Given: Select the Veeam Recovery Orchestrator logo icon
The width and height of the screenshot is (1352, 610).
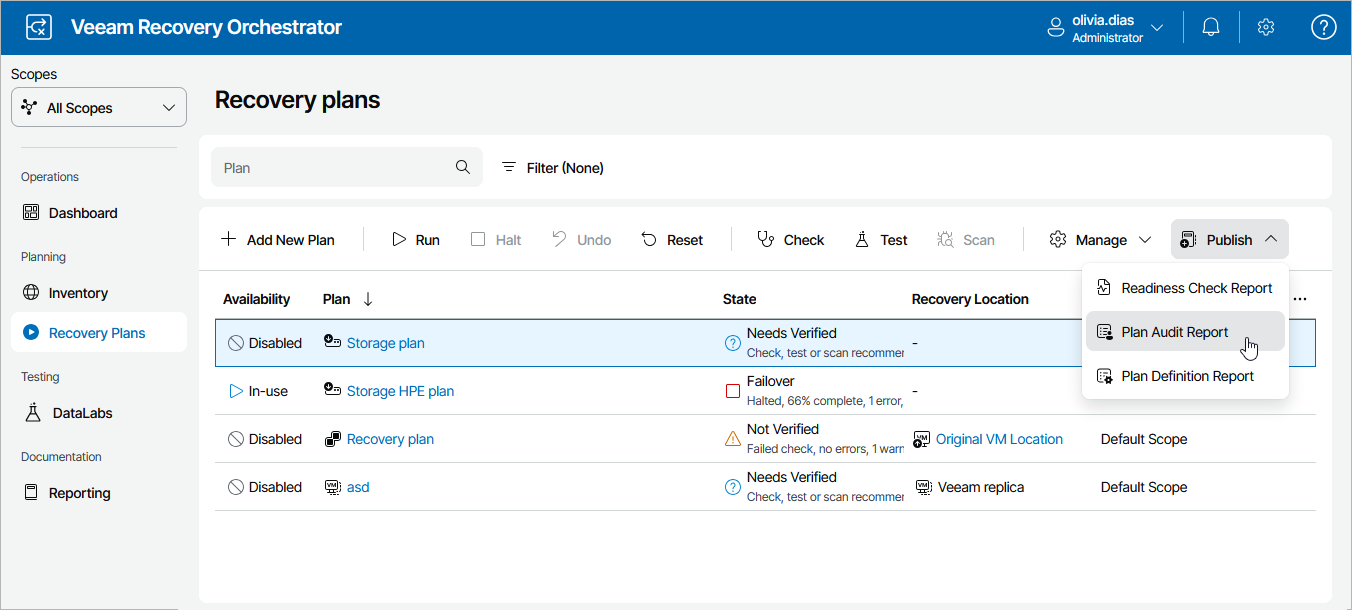Looking at the screenshot, I should point(38,26).
